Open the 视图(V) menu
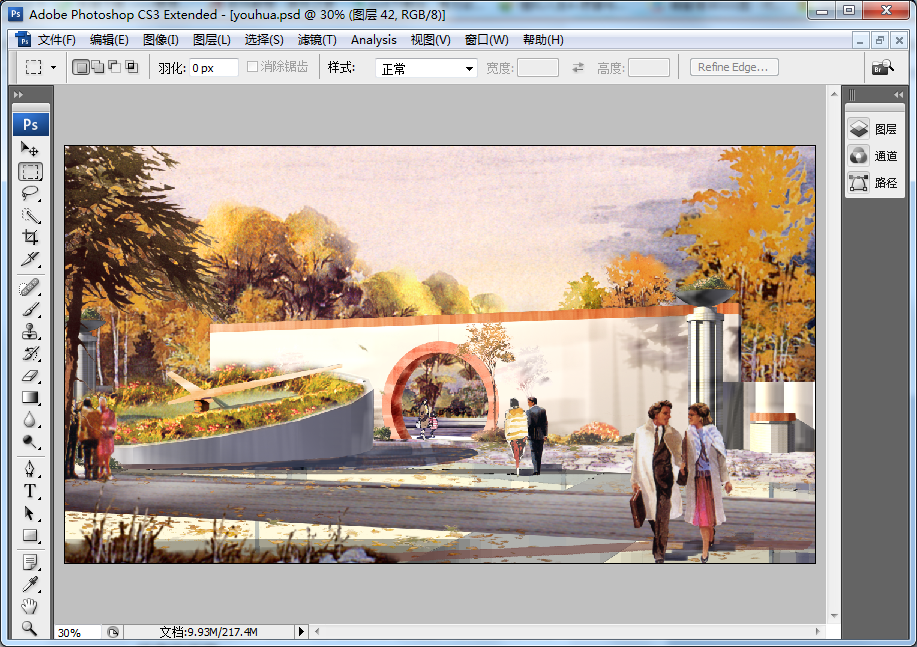 (430, 40)
